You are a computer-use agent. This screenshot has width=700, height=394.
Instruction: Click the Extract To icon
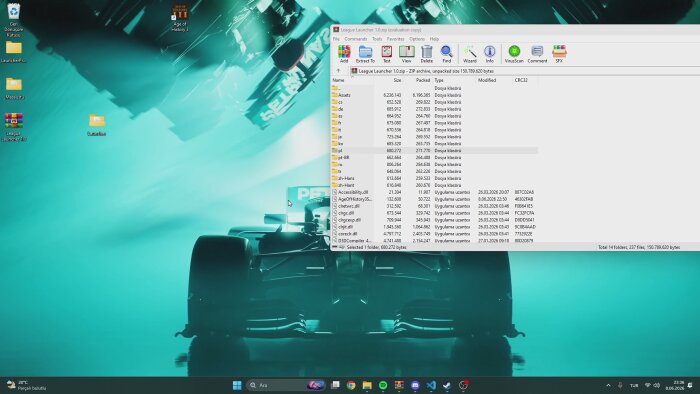pos(365,54)
